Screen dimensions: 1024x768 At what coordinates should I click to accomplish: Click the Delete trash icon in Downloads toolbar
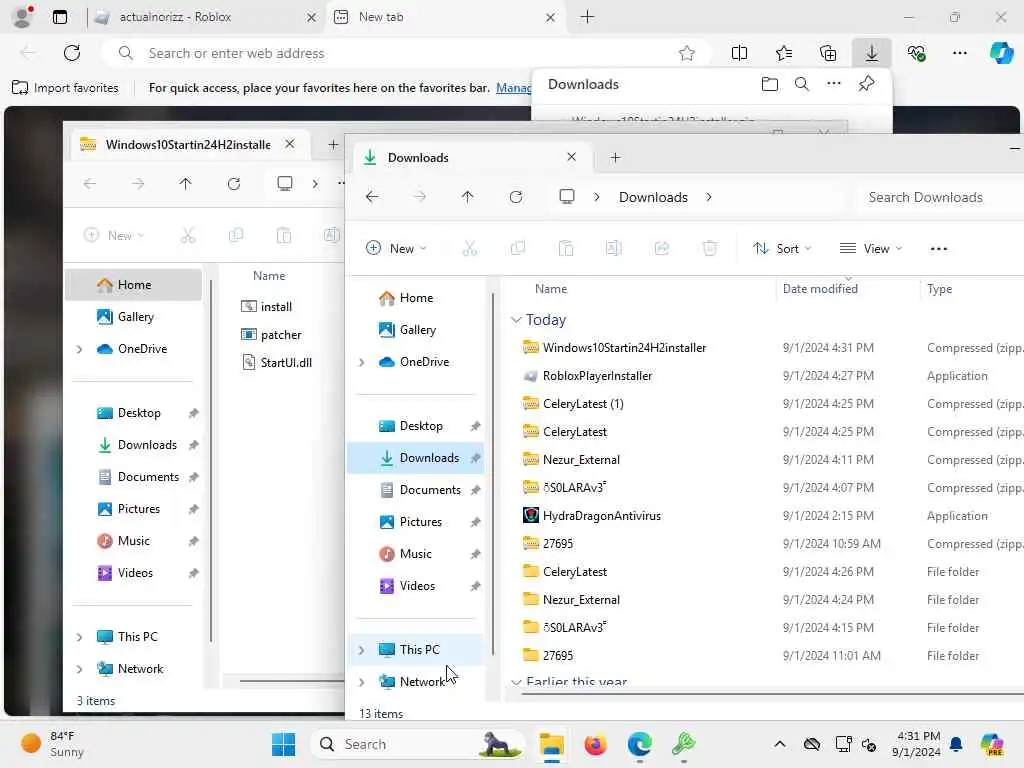[x=710, y=248]
